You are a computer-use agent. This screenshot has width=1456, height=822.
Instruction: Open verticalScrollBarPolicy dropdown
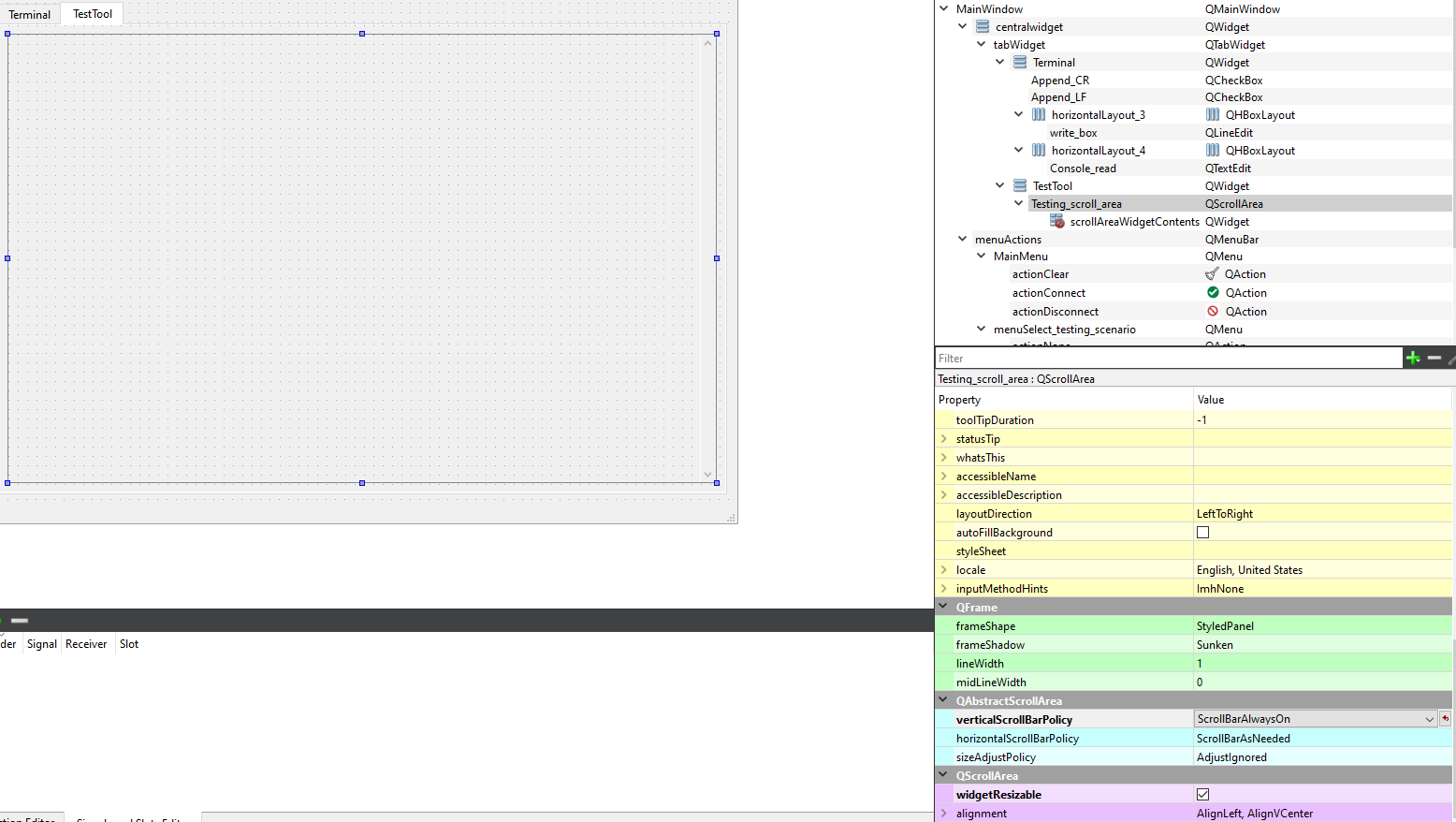(x=1316, y=719)
